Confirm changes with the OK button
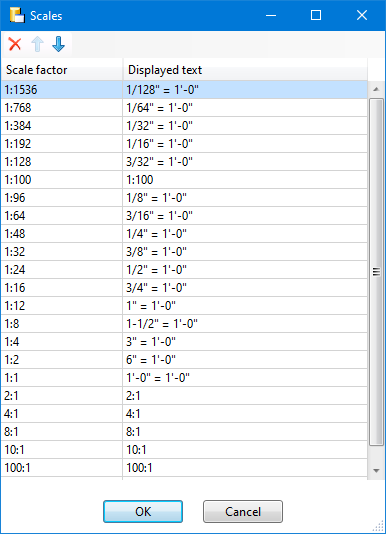Image resolution: width=386 pixels, height=534 pixels. [143, 512]
